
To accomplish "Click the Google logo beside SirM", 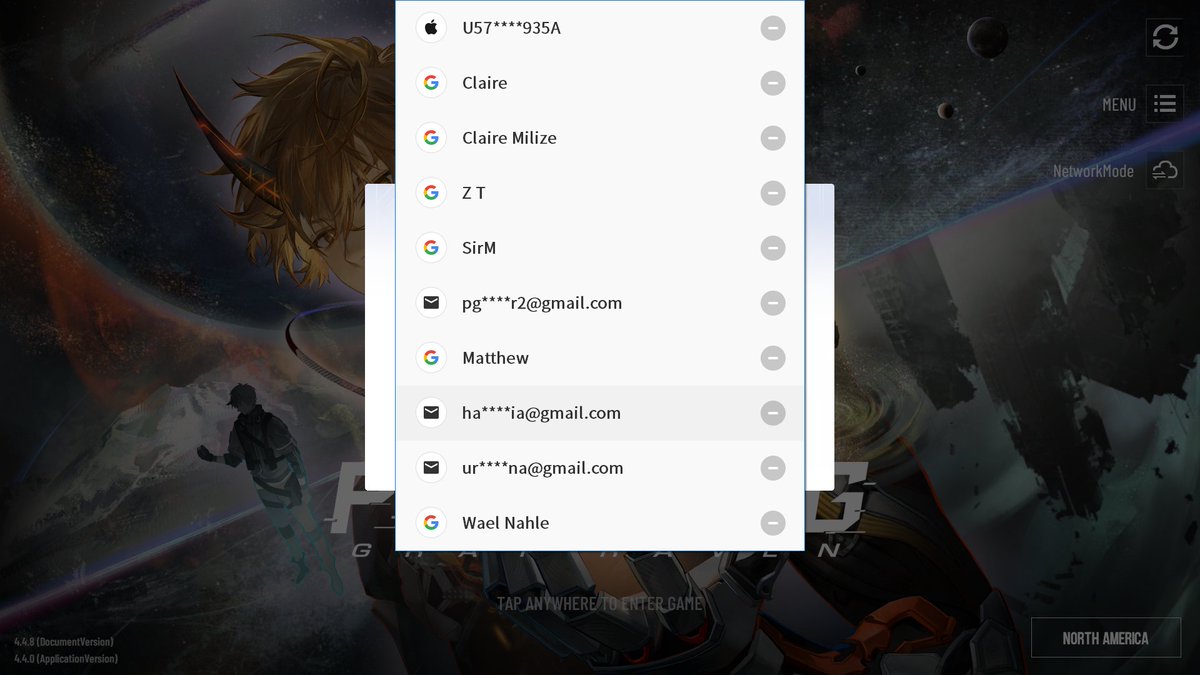I will coord(431,248).
